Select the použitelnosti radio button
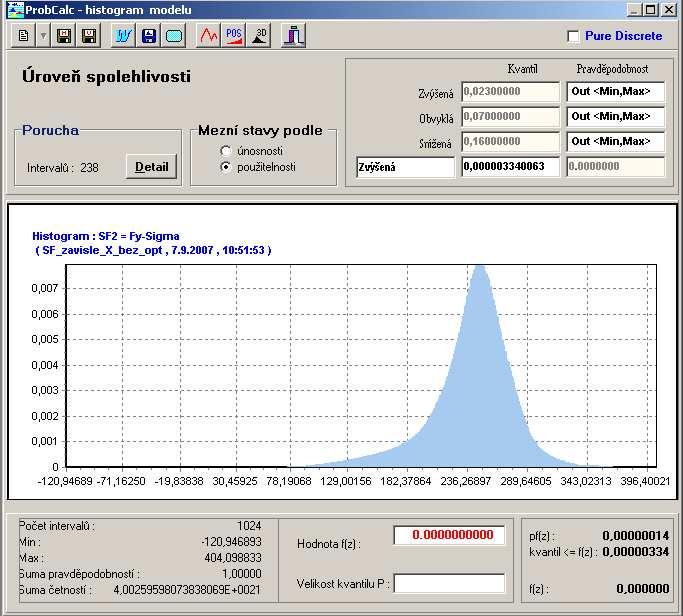 [226, 167]
